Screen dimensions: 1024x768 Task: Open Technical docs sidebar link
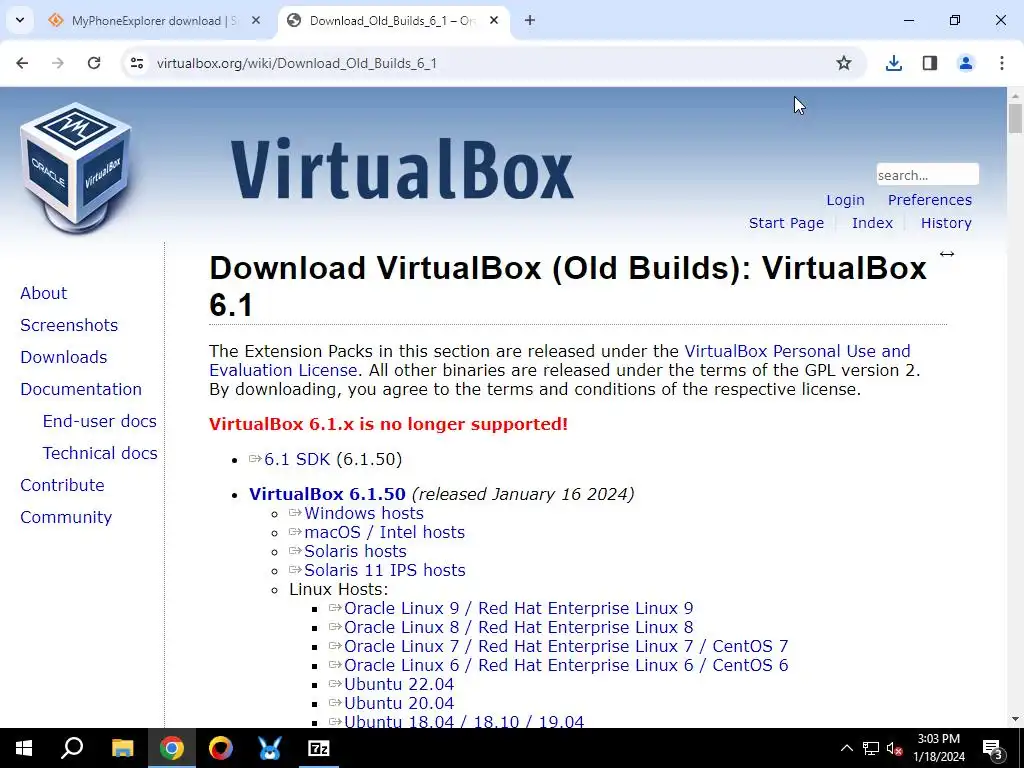(x=100, y=453)
